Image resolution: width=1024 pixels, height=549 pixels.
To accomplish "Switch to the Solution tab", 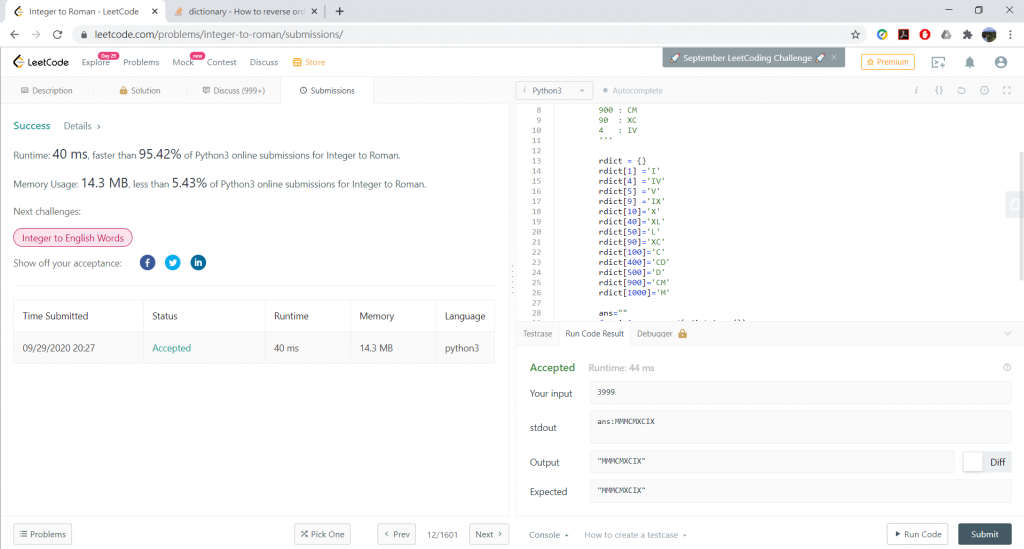I will pyautogui.click(x=140, y=91).
